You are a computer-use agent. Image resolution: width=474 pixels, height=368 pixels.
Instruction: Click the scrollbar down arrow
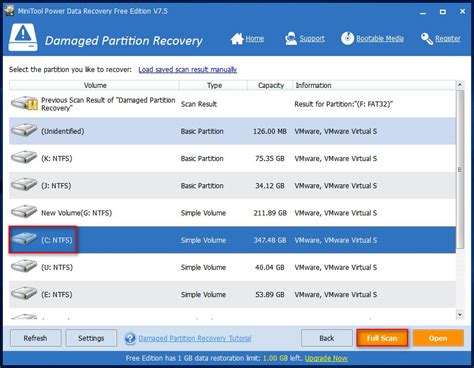pos(460,315)
